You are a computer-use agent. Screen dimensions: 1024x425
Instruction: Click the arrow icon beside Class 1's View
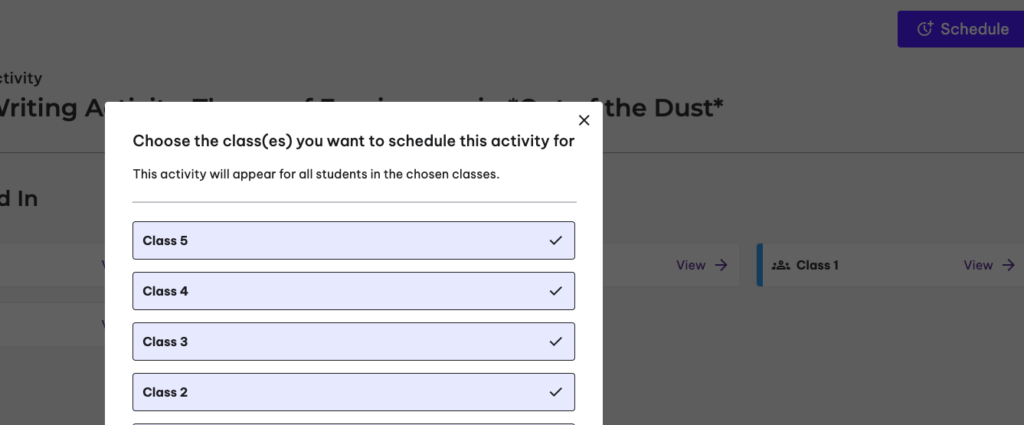click(x=1008, y=265)
